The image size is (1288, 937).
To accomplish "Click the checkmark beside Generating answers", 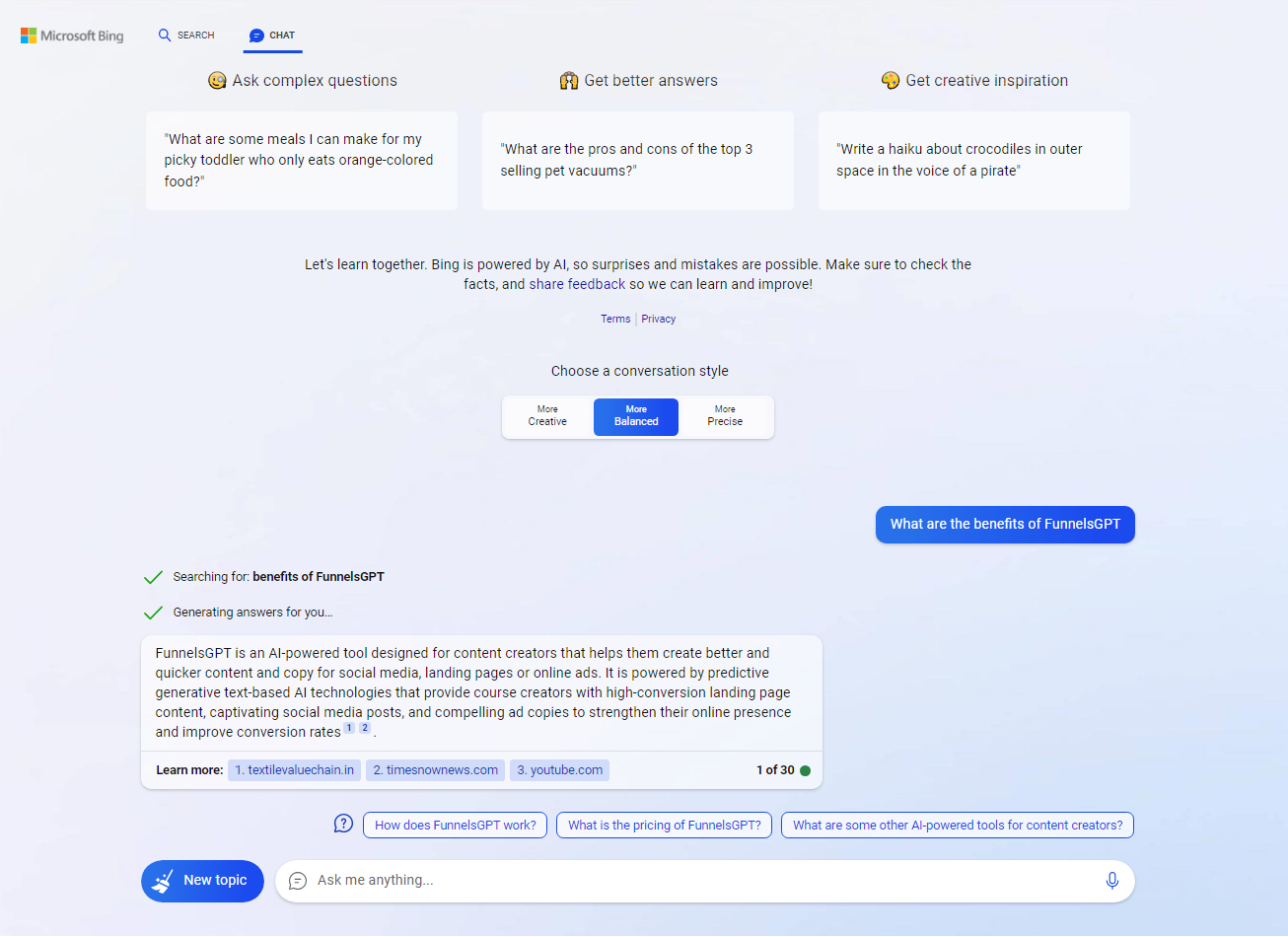I will click(153, 613).
